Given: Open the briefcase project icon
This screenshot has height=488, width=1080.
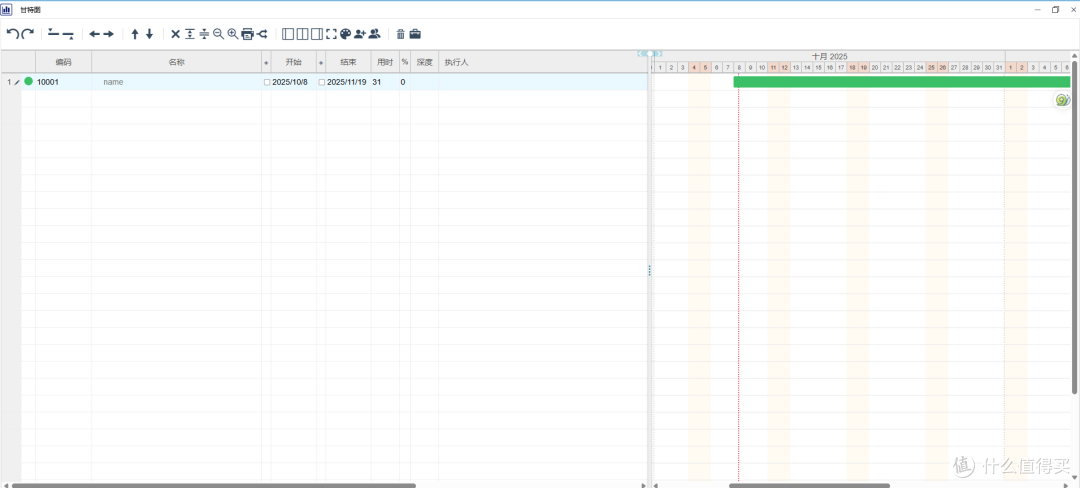Looking at the screenshot, I should click(x=415, y=34).
